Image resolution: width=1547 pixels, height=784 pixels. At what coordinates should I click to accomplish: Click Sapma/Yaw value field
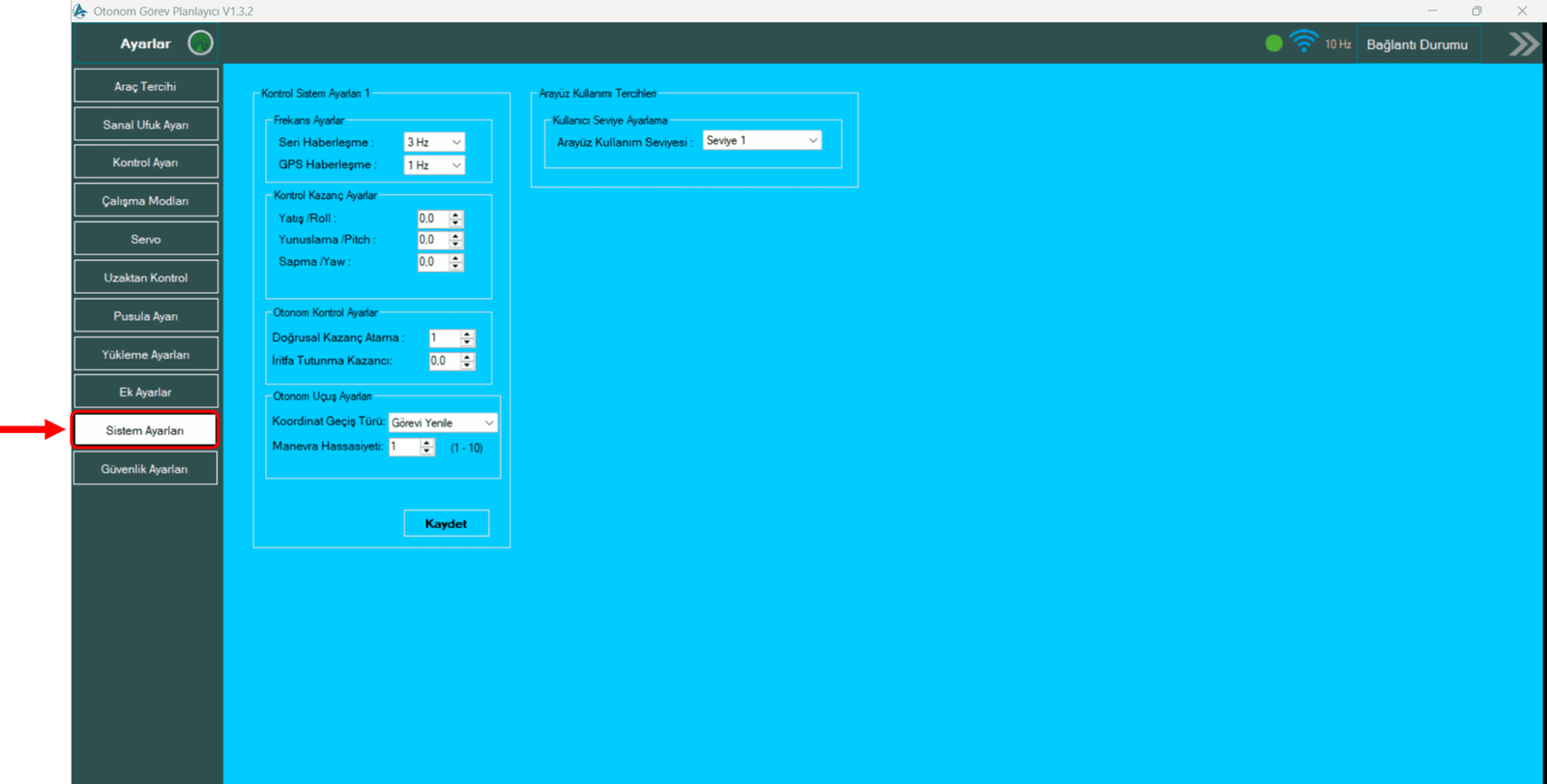(432, 262)
